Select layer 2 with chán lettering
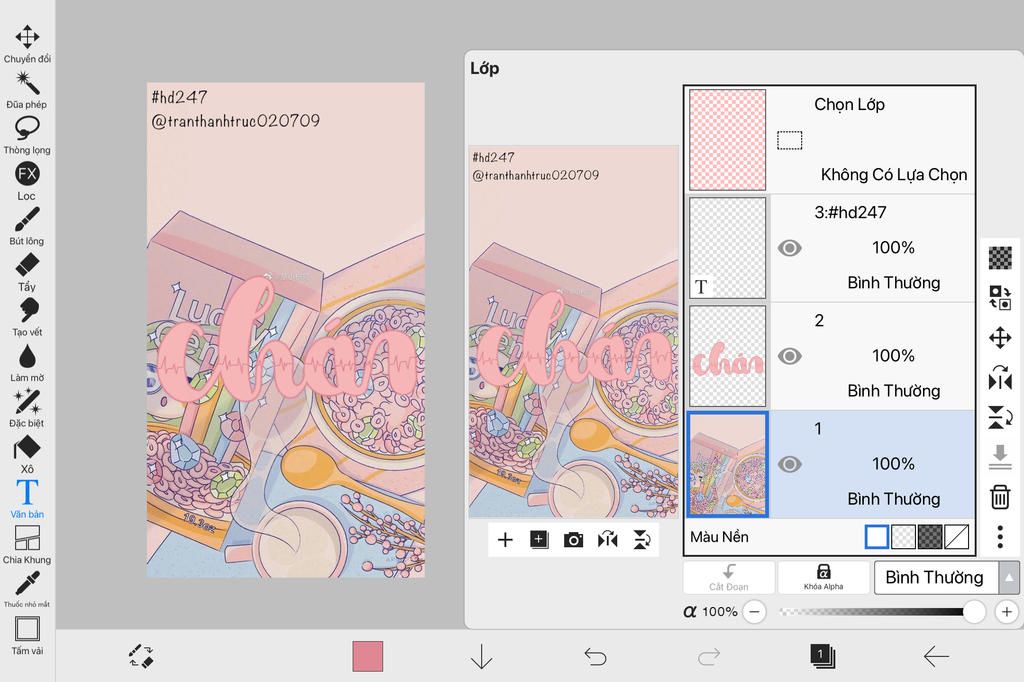 tap(831, 356)
